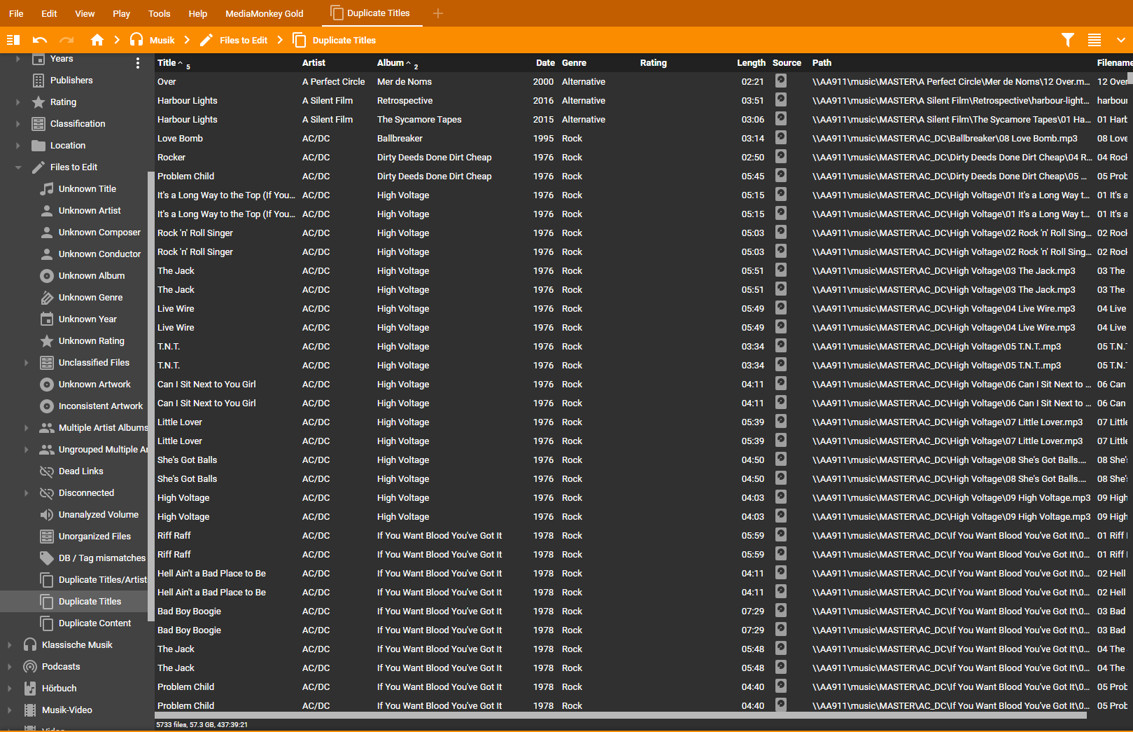Open the Tools menu
The height and width of the screenshot is (732, 1133).
click(159, 14)
